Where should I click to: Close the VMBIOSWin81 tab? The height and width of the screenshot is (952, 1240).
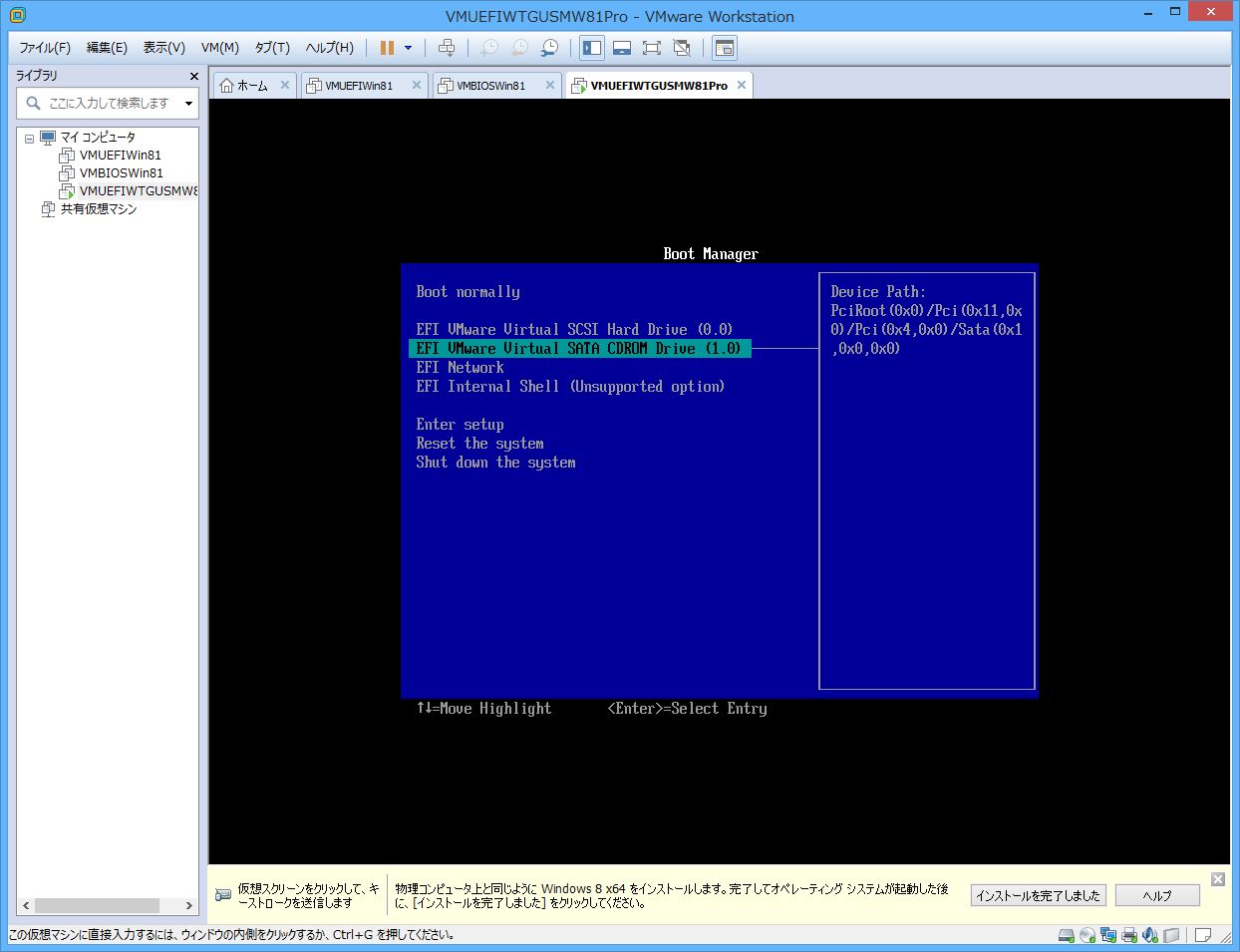pos(549,86)
